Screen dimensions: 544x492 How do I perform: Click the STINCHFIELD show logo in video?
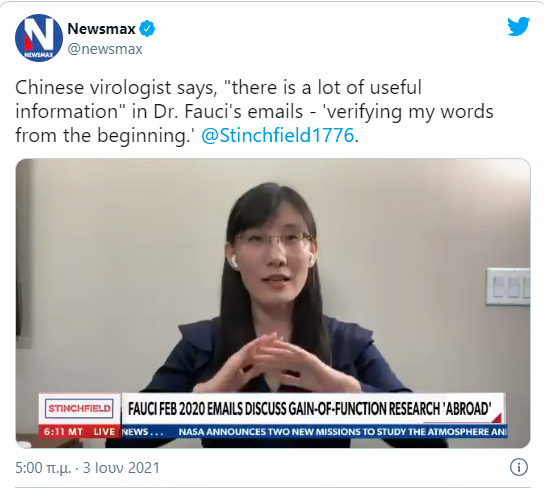point(79,408)
